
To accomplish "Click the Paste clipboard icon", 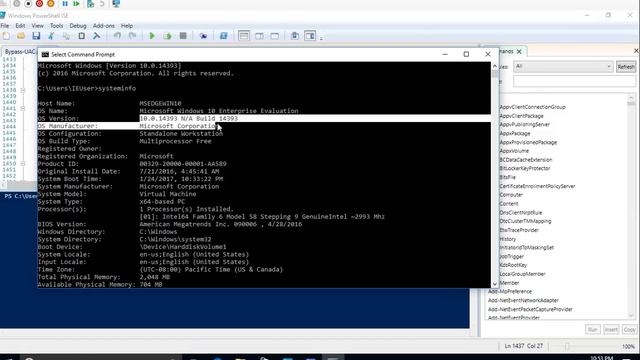I will click(x=82, y=36).
